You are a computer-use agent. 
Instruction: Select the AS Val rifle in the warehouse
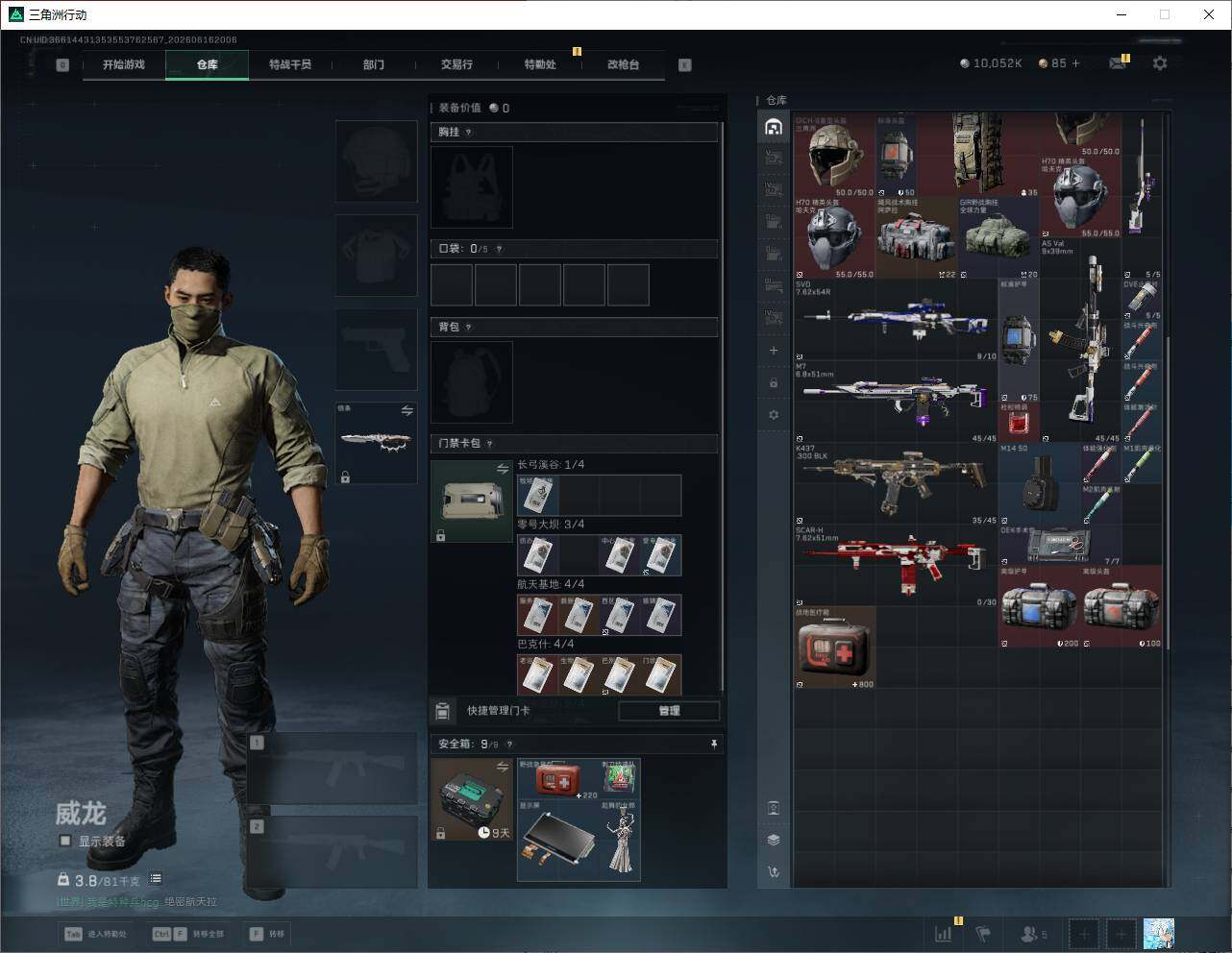(1080, 340)
